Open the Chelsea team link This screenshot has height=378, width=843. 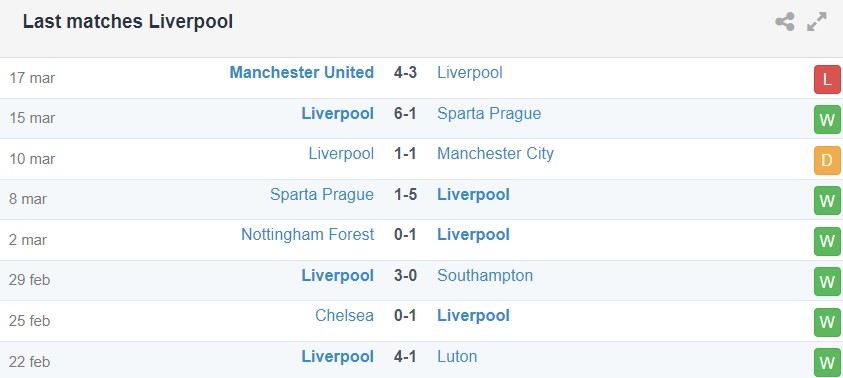344,316
